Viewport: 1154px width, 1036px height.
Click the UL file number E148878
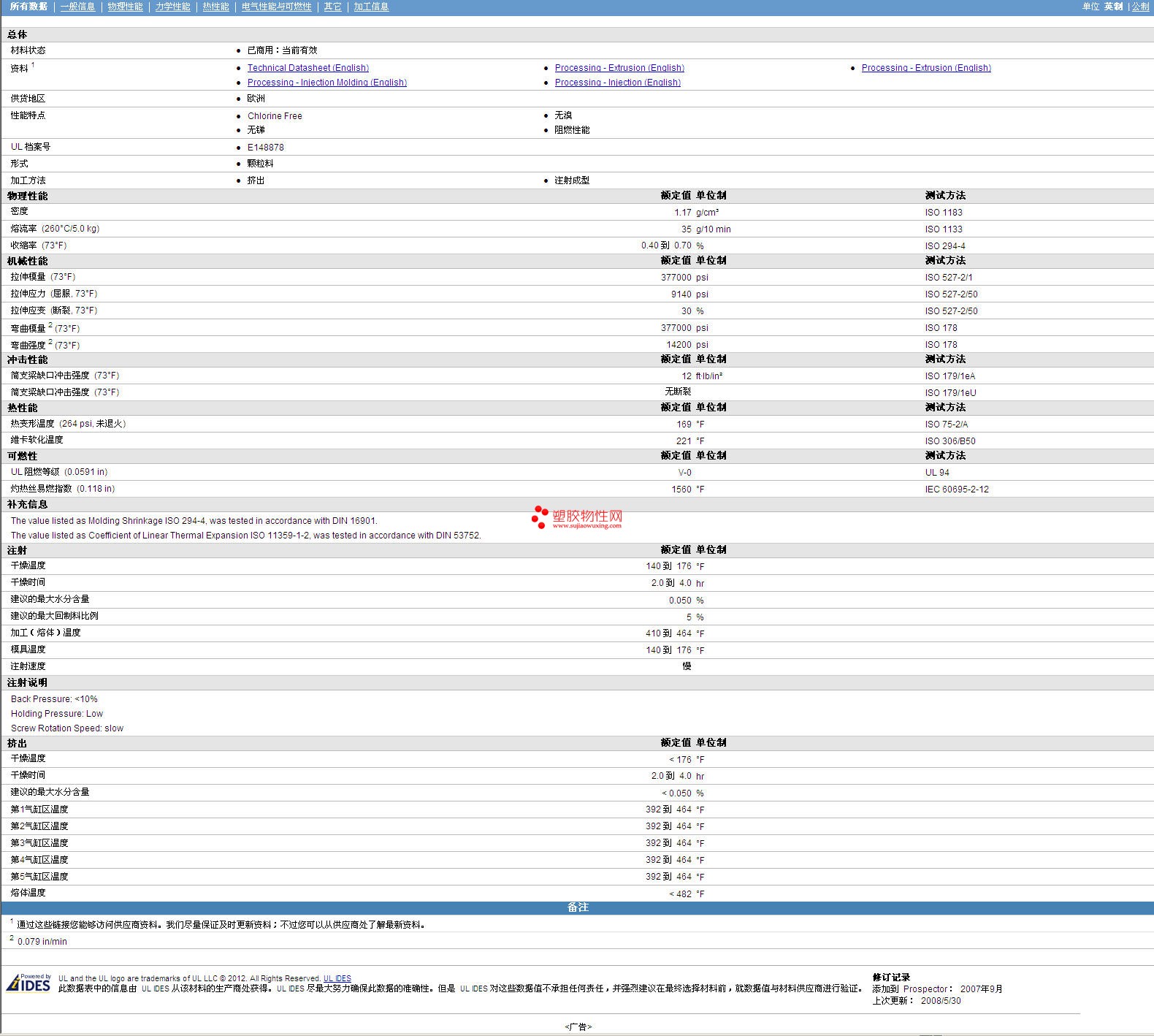coord(265,148)
